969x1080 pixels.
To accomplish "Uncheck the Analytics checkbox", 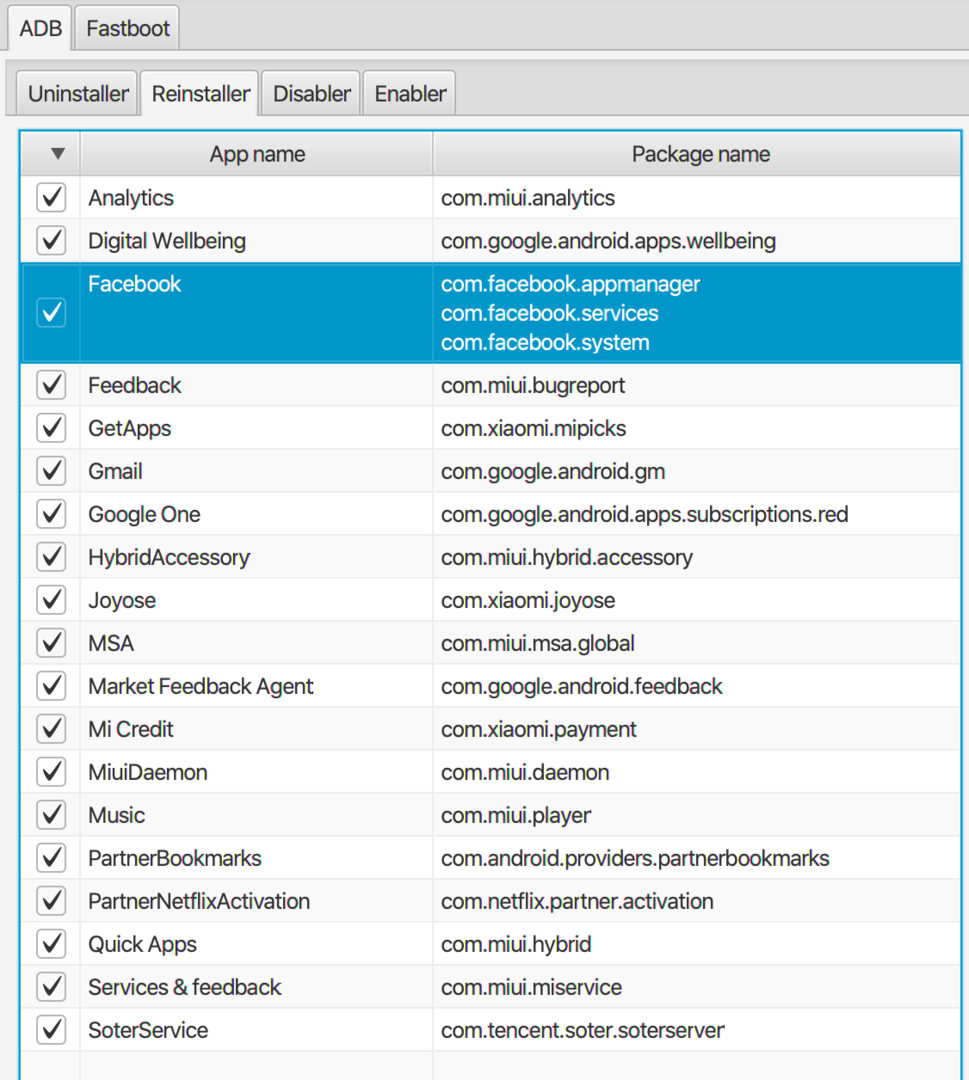I will 51,198.
